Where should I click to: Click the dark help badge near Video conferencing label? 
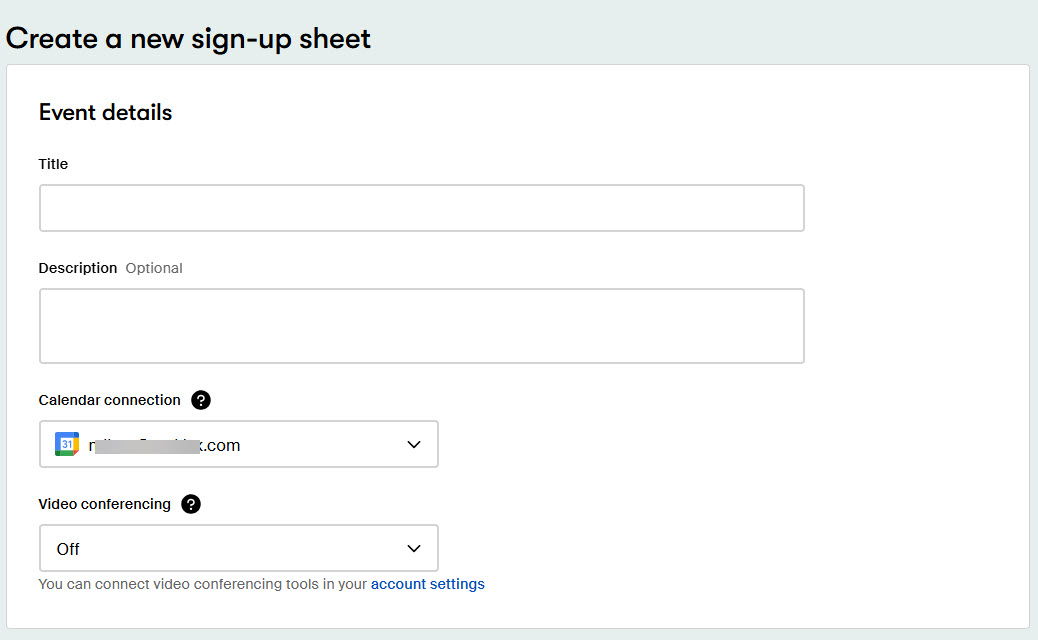point(190,504)
